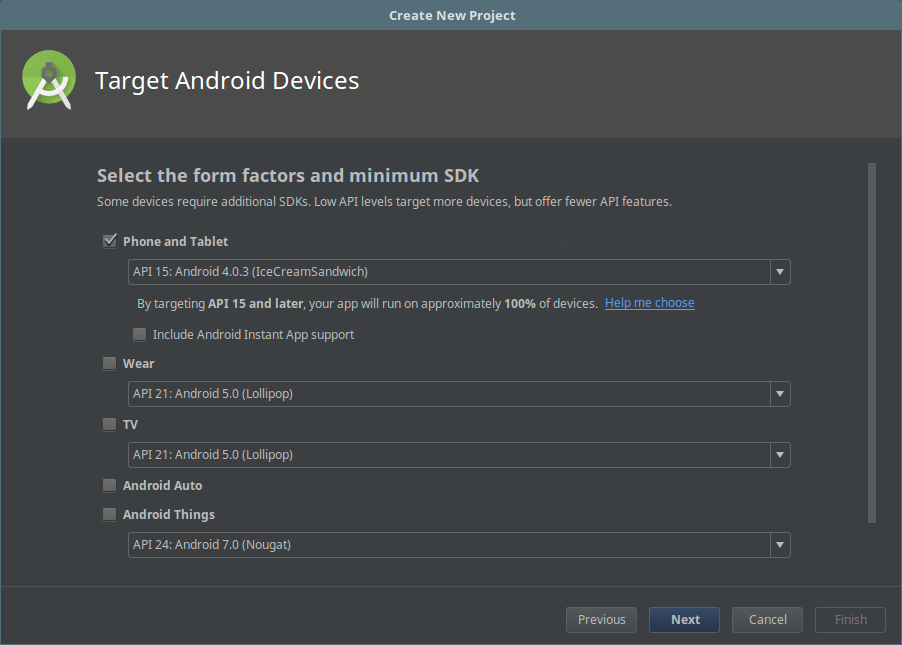Click the arrow of the Android Things dropdown
Screen dimensions: 902x645
(x=780, y=545)
